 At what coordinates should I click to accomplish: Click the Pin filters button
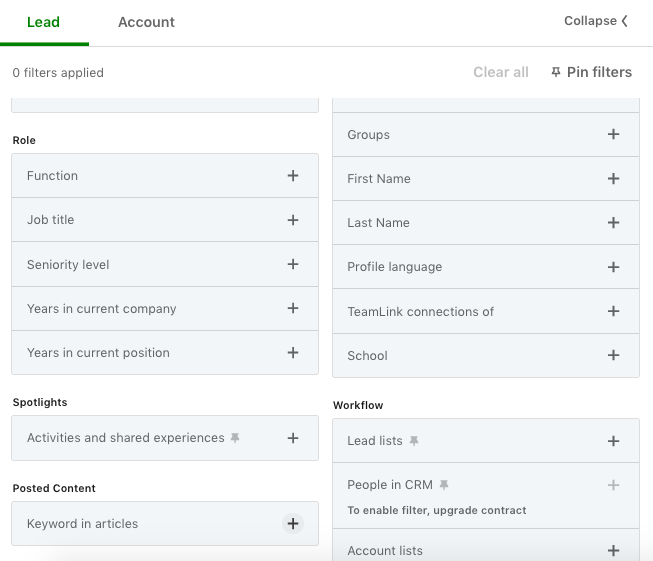tap(591, 72)
